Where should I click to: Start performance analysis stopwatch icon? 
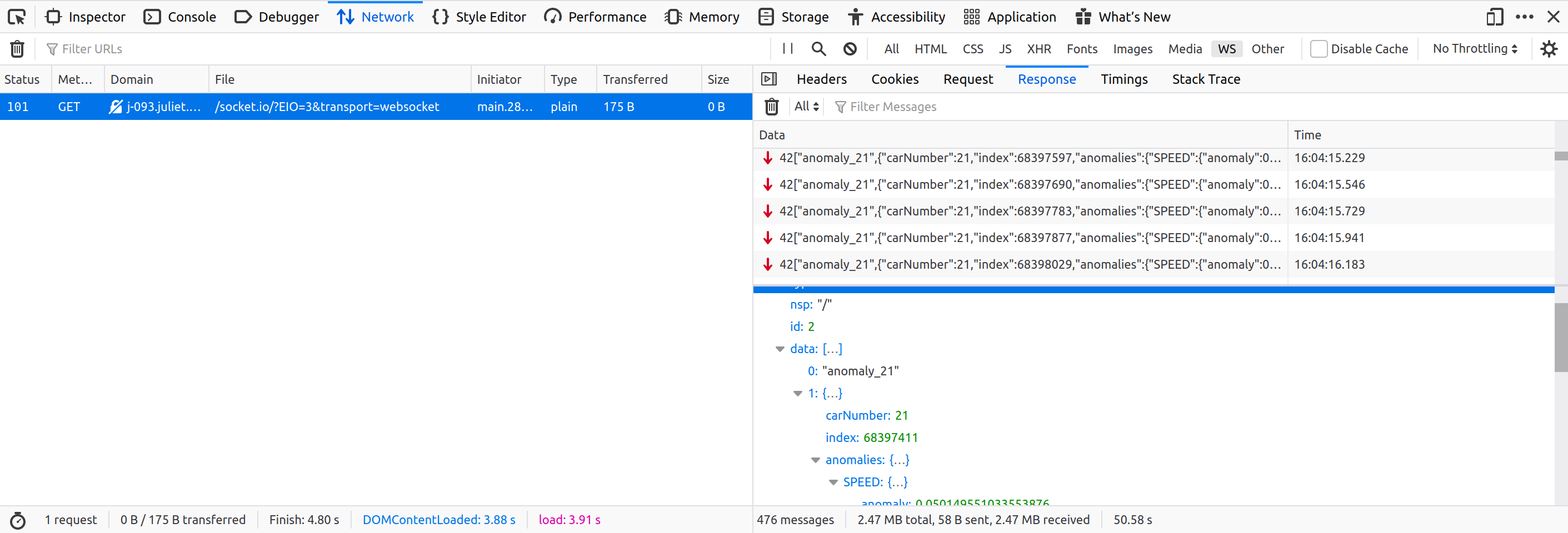pyautogui.click(x=18, y=520)
